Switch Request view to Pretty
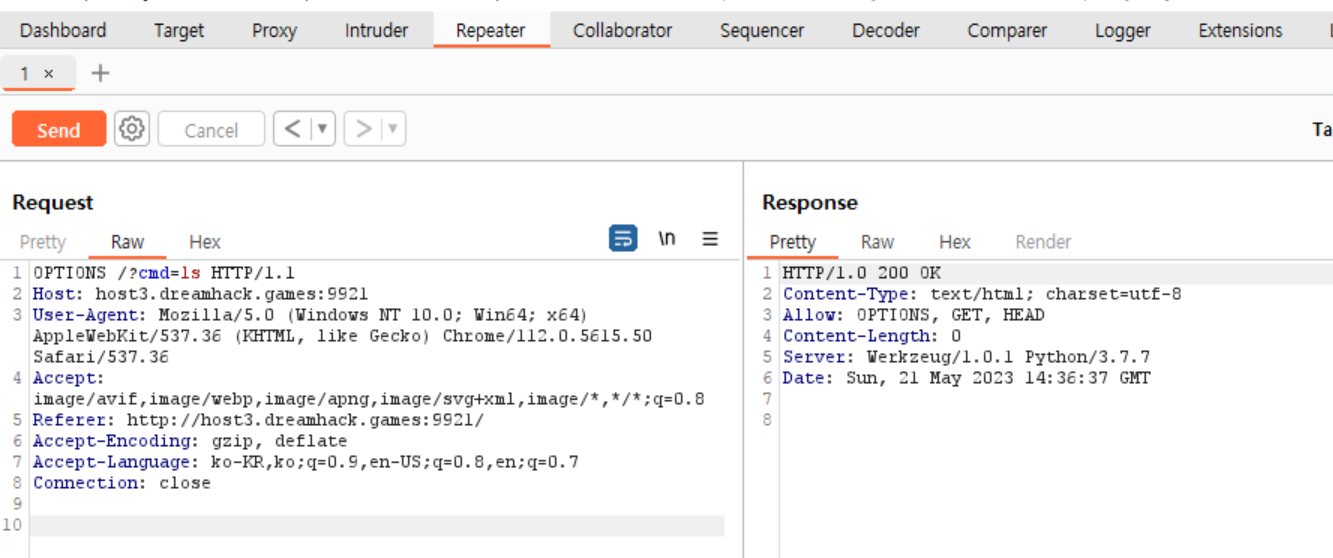 tap(42, 242)
